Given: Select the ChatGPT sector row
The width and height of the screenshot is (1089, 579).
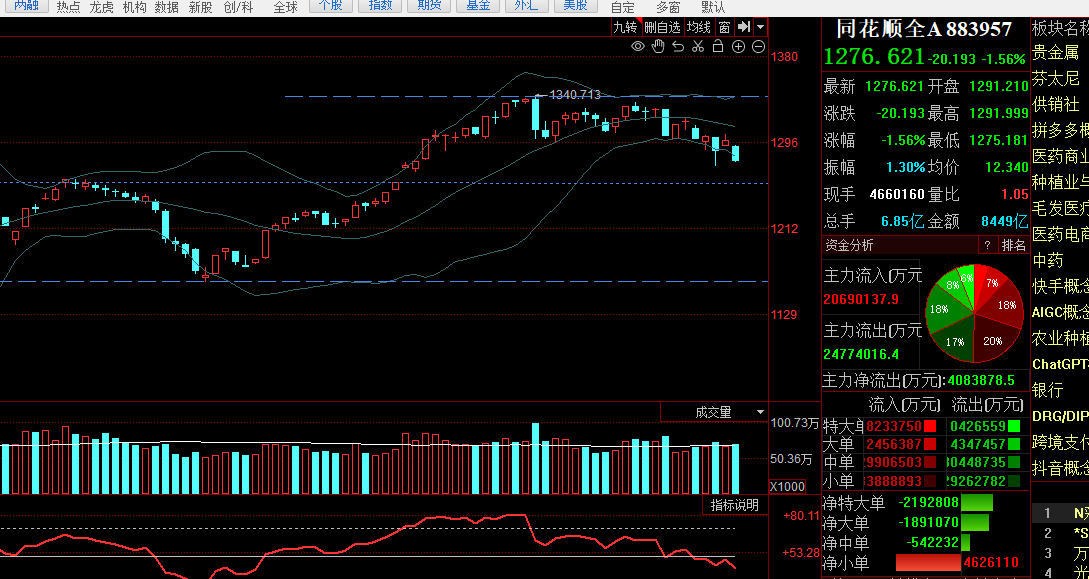Looking at the screenshot, I should [x=1061, y=364].
